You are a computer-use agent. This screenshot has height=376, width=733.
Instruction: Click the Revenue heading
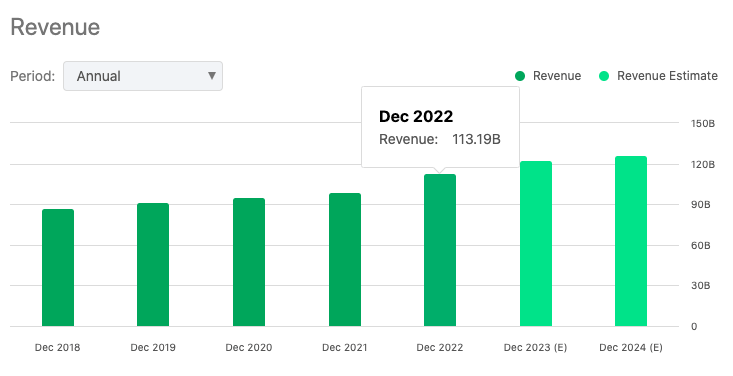[x=55, y=27]
